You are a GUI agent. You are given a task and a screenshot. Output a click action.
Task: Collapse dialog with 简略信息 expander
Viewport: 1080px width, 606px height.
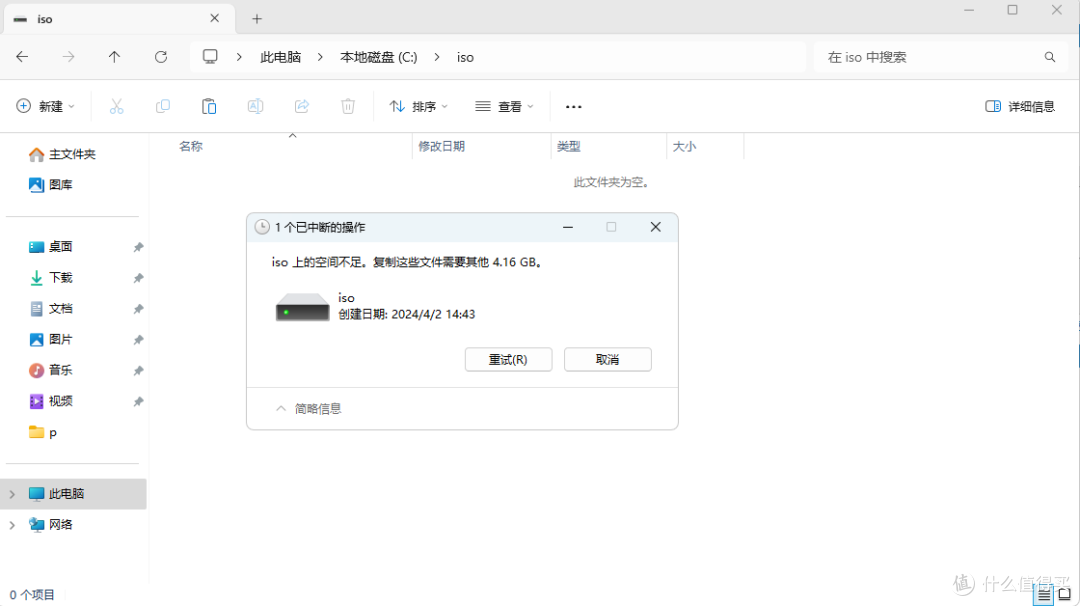point(308,408)
